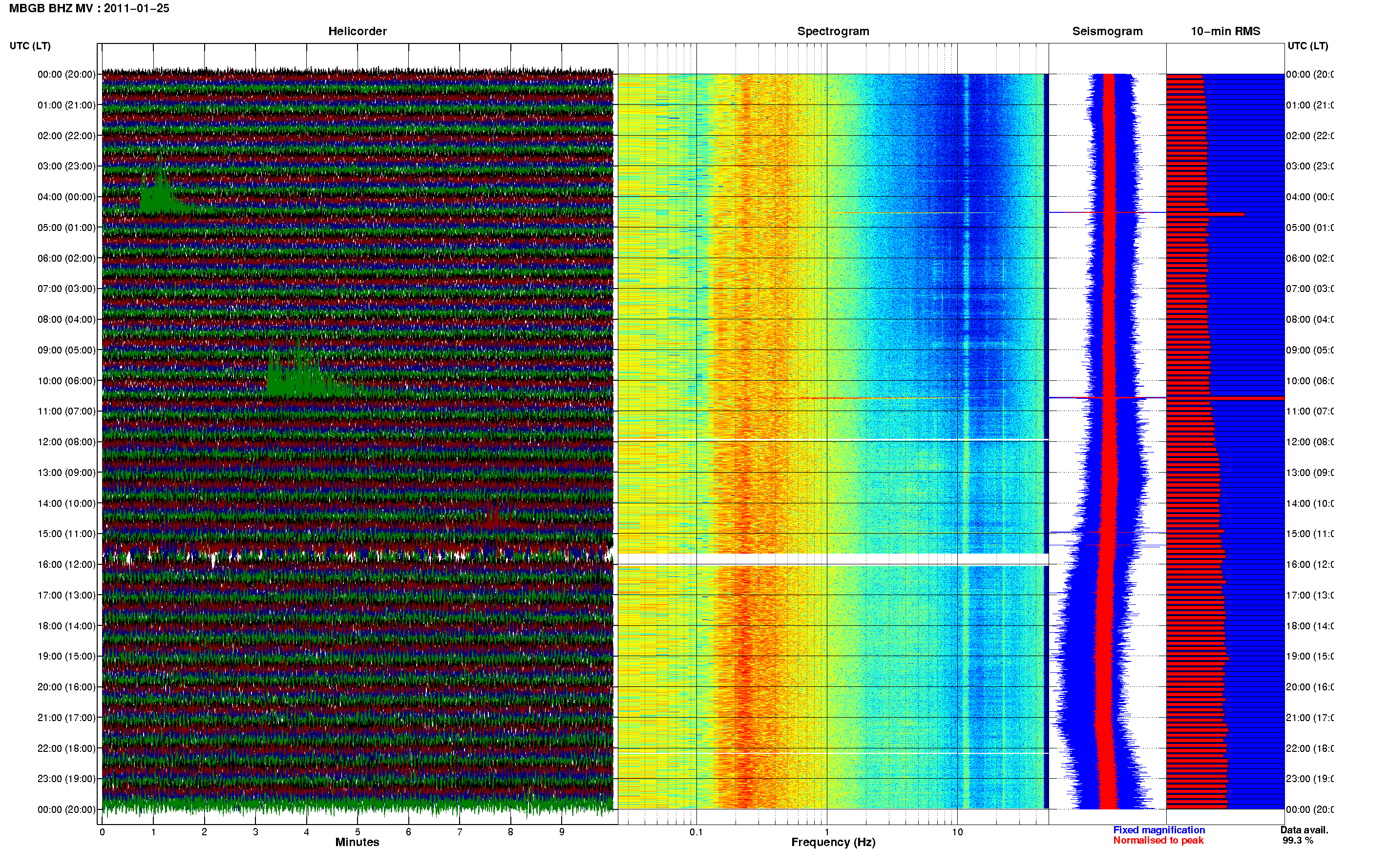Click the left 'UTC (LT)' axis label
The image size is (1389, 868).
coord(30,46)
